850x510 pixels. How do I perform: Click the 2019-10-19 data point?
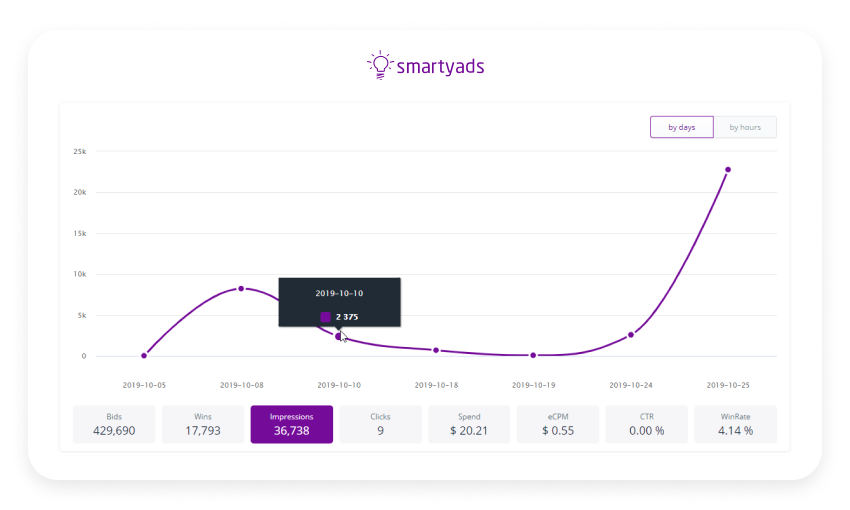[533, 355]
